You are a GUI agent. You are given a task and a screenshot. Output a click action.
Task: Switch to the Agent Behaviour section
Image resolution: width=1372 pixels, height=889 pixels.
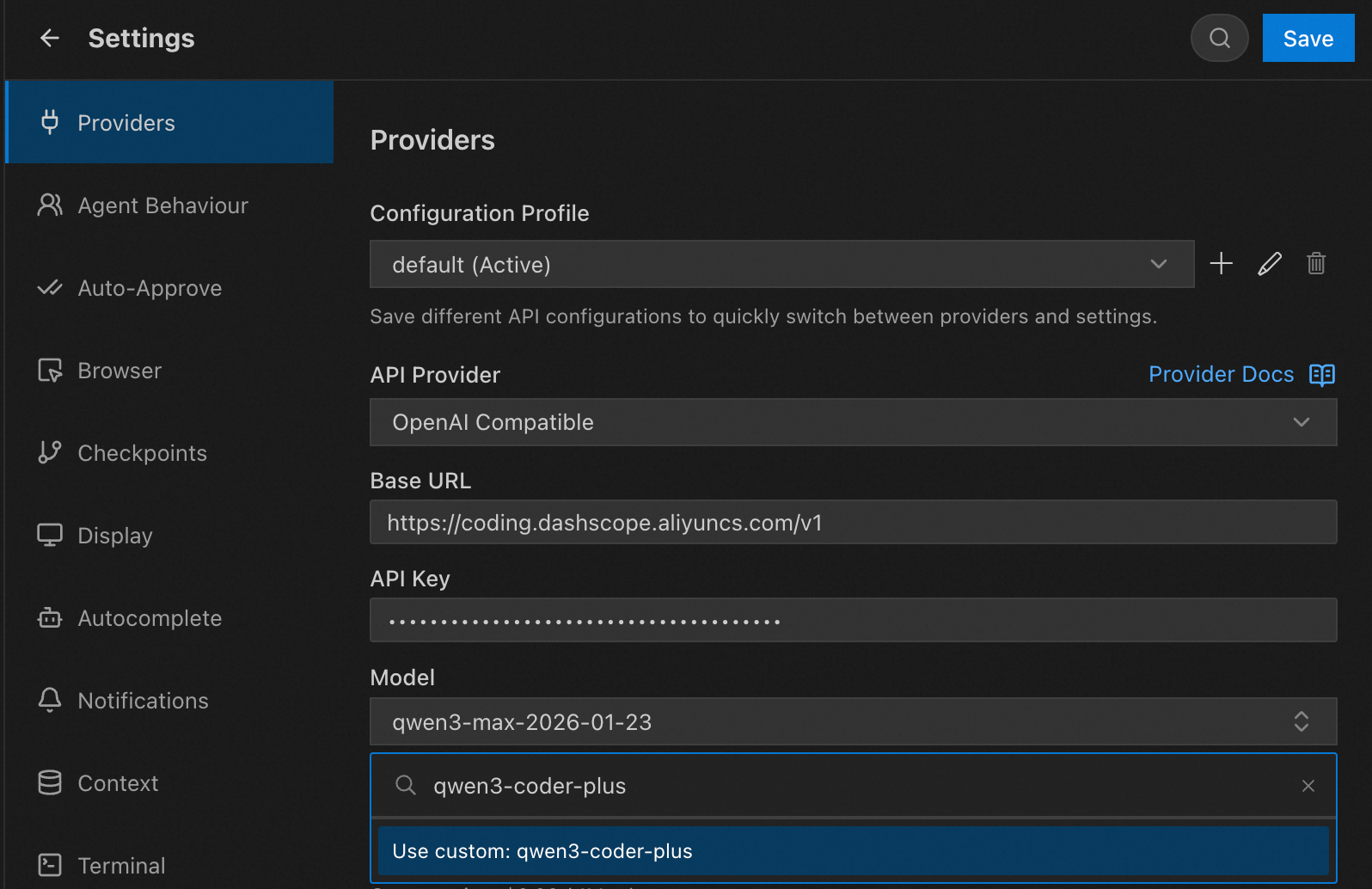tap(162, 205)
